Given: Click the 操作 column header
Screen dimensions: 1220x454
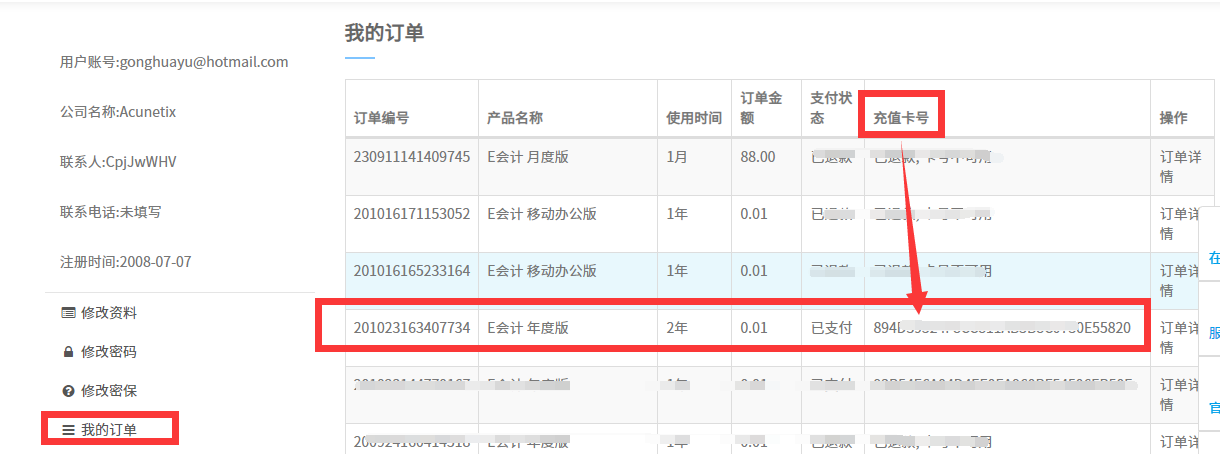Looking at the screenshot, I should coord(1174,118).
